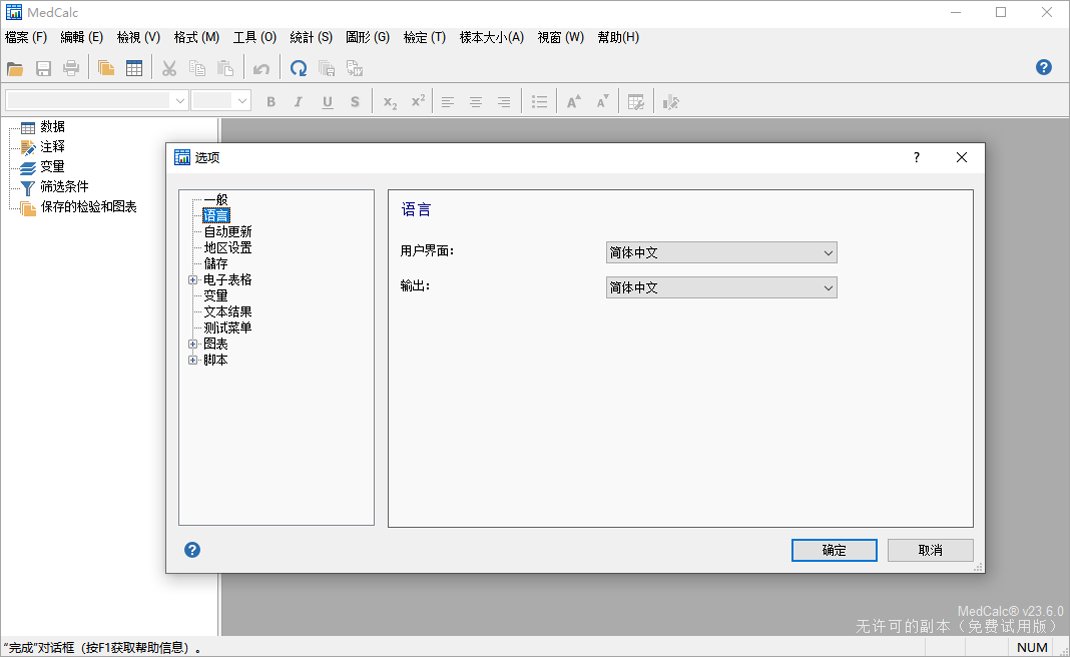The height and width of the screenshot is (657, 1070).
Task: Open the 工具 (O) menu
Action: pos(255,38)
